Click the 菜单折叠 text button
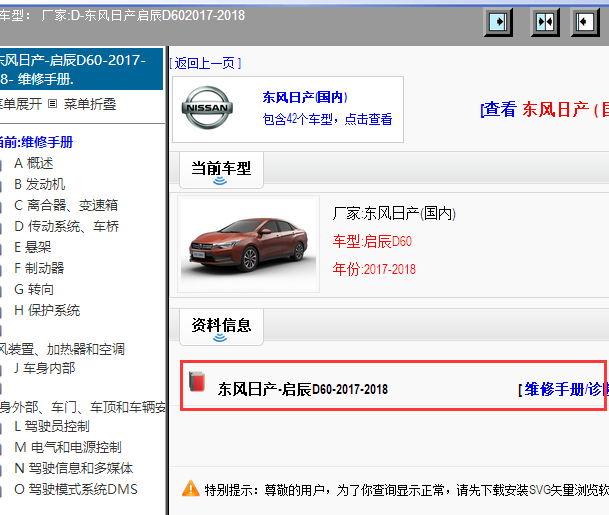The image size is (609, 515). (90, 104)
